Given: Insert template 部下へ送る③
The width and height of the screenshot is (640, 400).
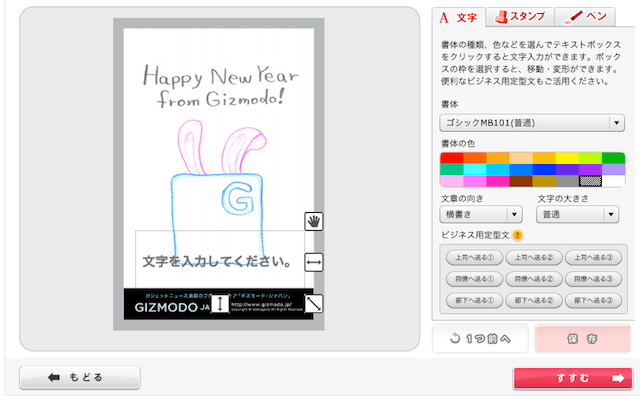Looking at the screenshot, I should pyautogui.click(x=593, y=300).
